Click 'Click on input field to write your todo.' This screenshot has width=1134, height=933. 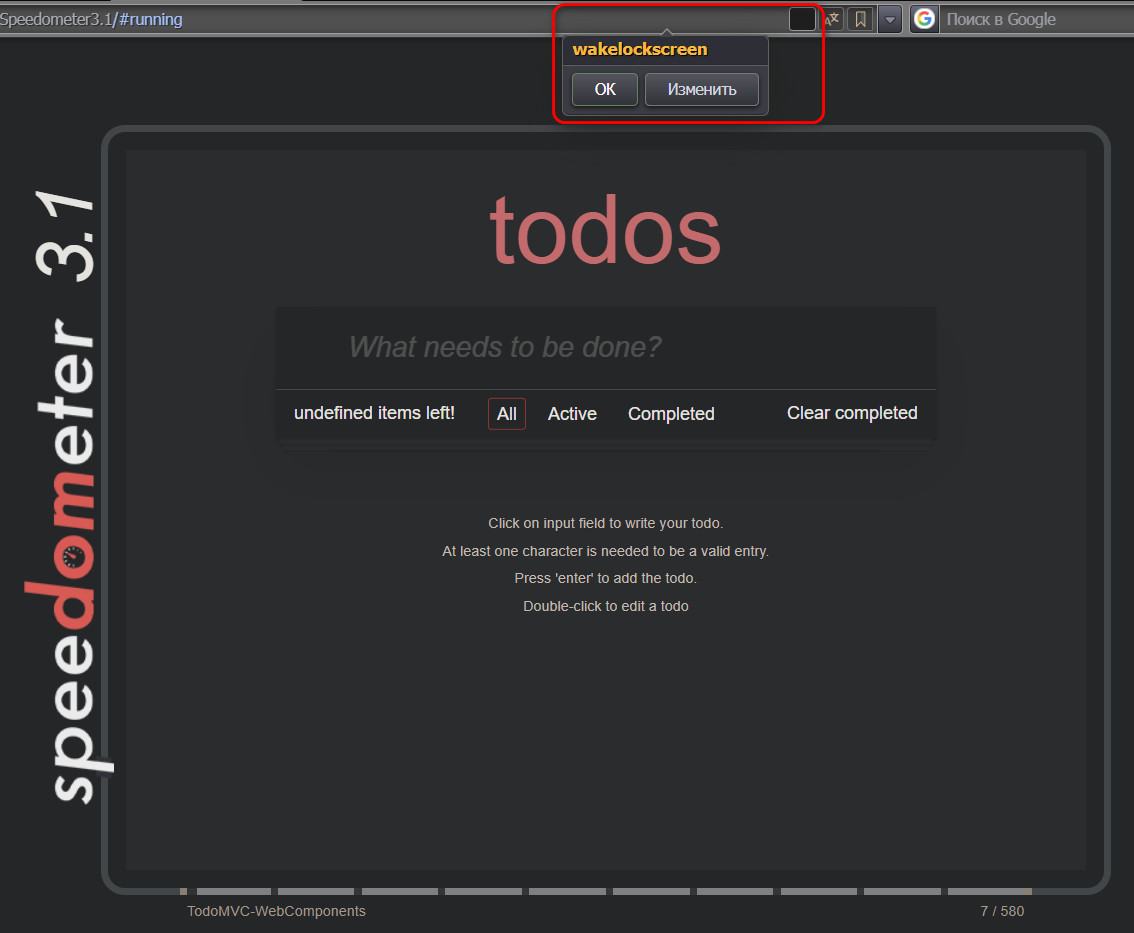[x=605, y=523]
